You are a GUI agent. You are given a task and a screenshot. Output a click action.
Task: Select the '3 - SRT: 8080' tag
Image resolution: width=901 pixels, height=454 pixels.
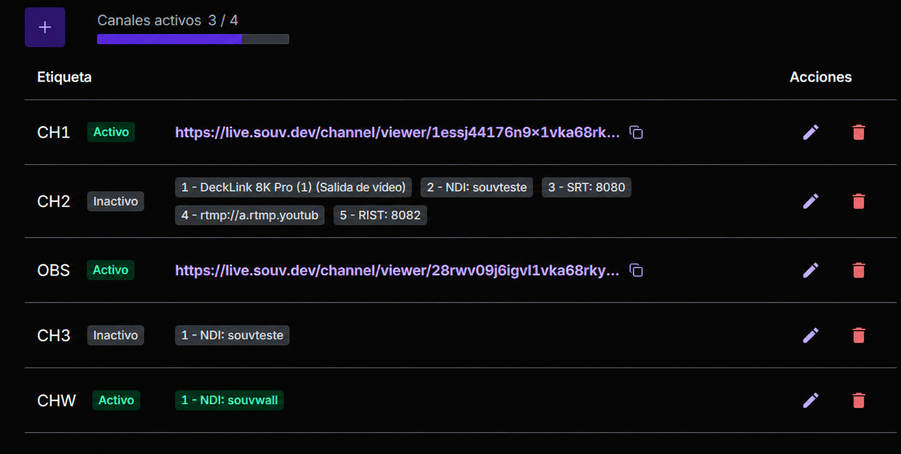point(587,187)
